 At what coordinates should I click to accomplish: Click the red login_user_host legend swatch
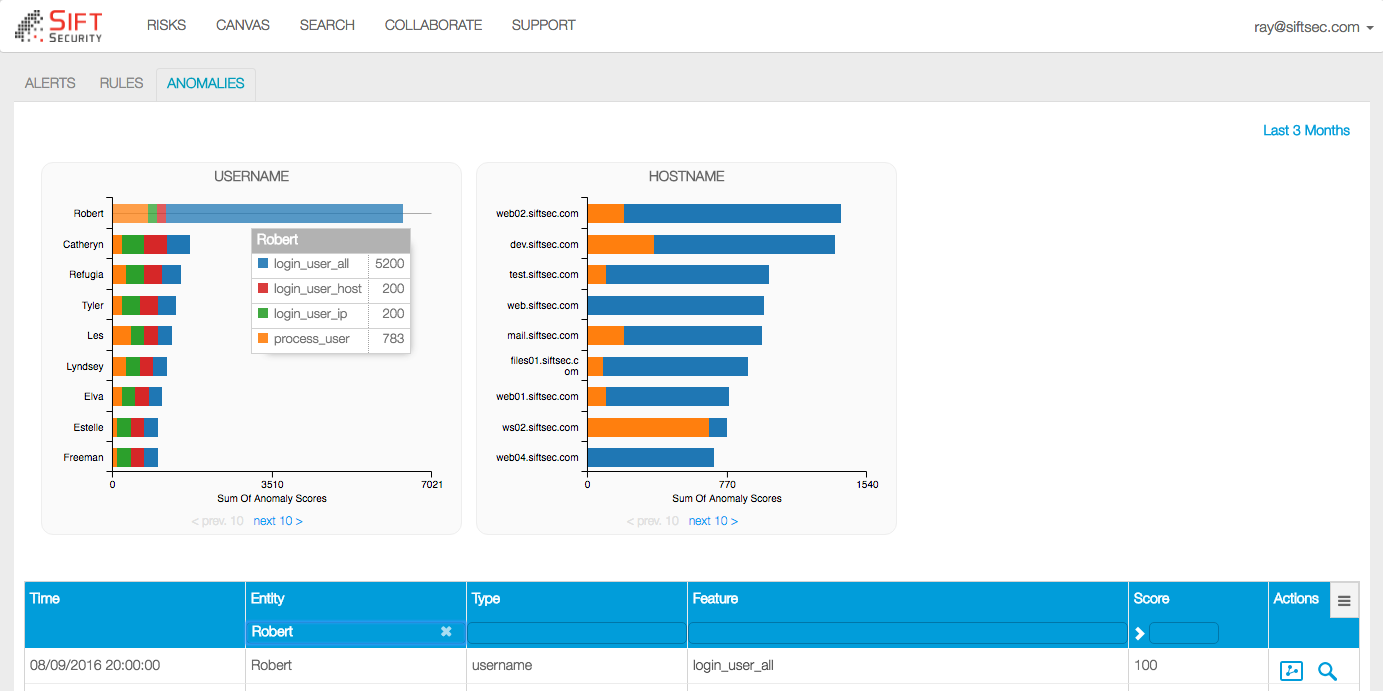263,289
